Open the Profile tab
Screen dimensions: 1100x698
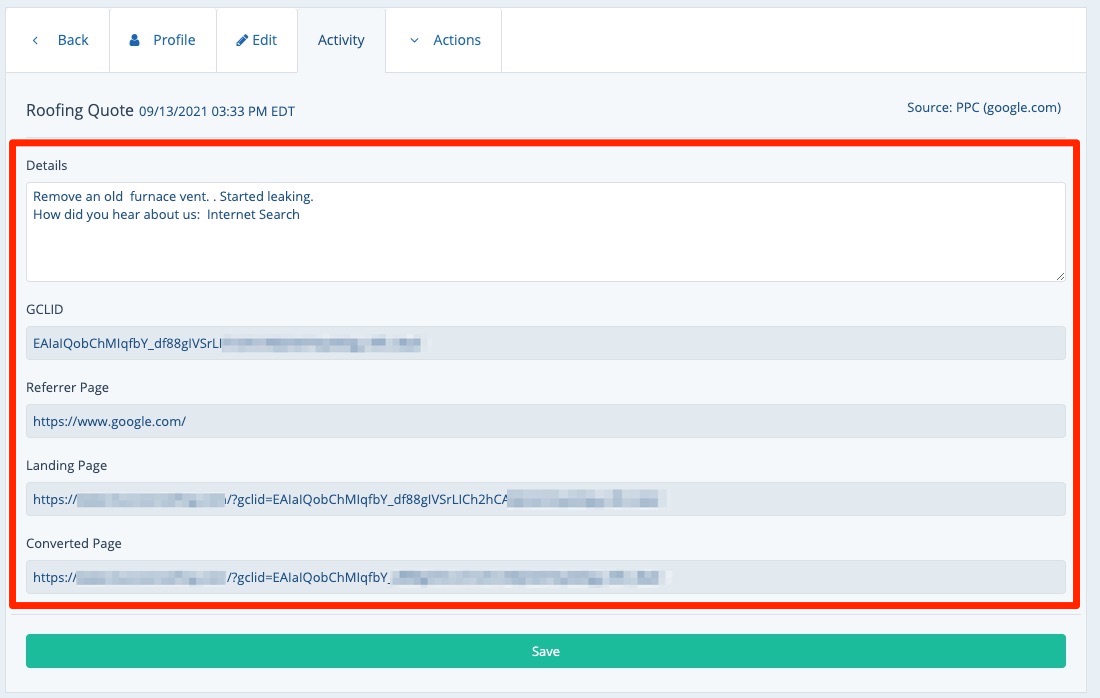(x=174, y=41)
